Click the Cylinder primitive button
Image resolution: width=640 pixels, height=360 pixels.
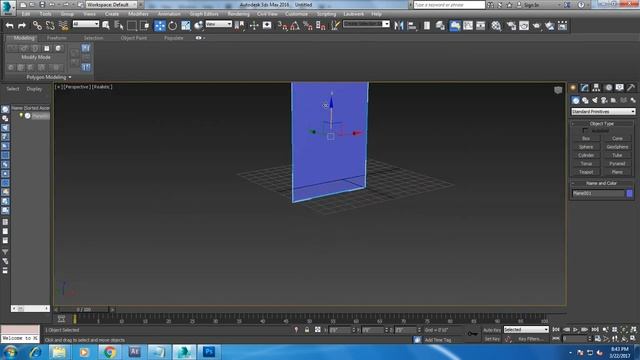(x=586, y=155)
